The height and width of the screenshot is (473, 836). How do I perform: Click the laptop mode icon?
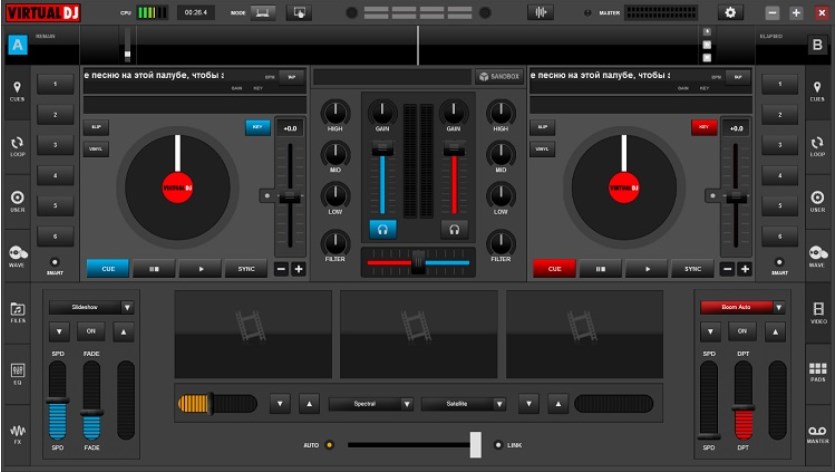tap(262, 13)
